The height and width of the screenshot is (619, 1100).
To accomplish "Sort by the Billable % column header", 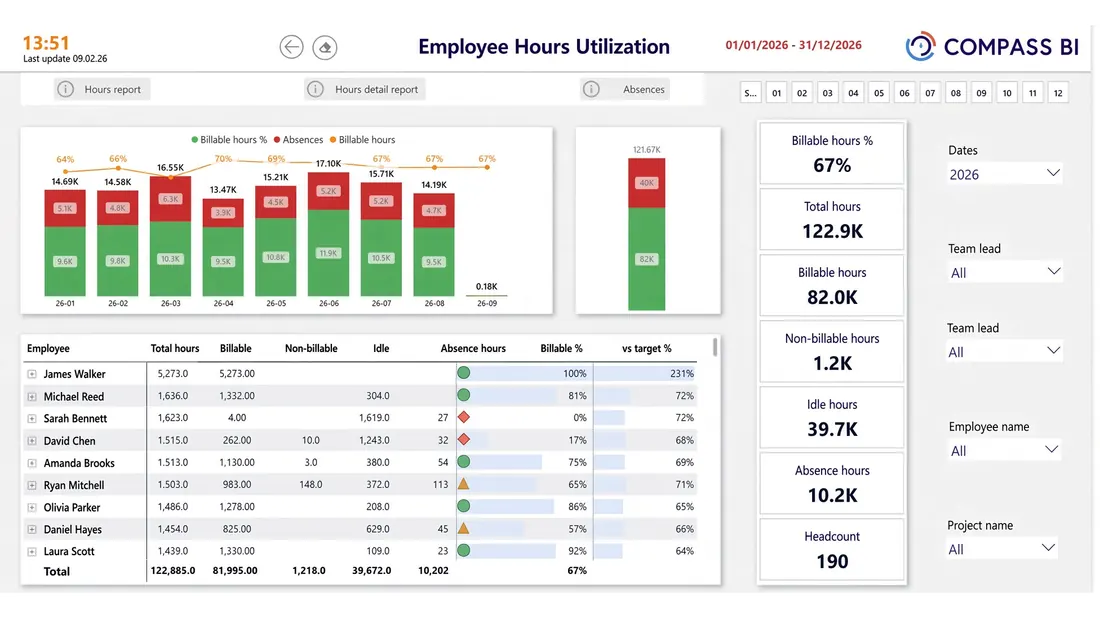I will [561, 348].
